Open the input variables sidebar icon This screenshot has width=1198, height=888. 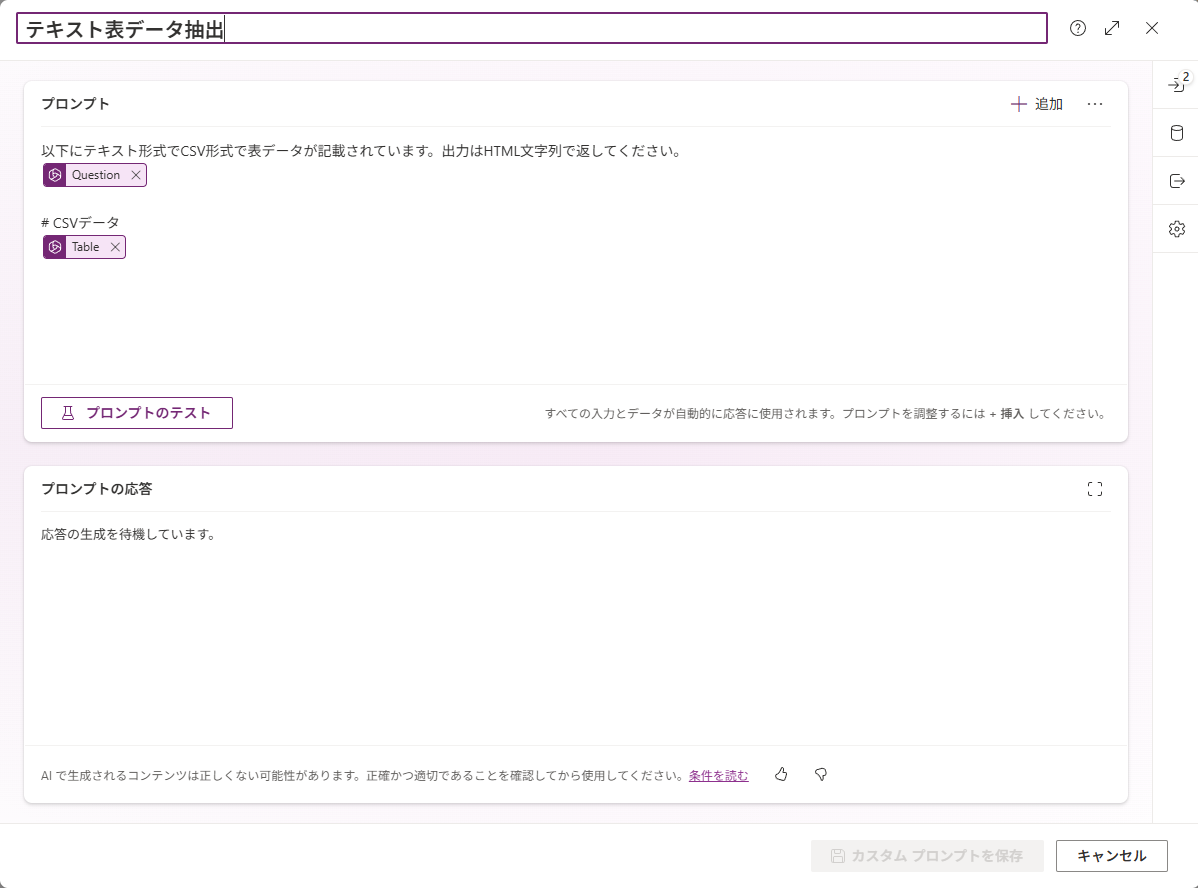tap(1177, 84)
